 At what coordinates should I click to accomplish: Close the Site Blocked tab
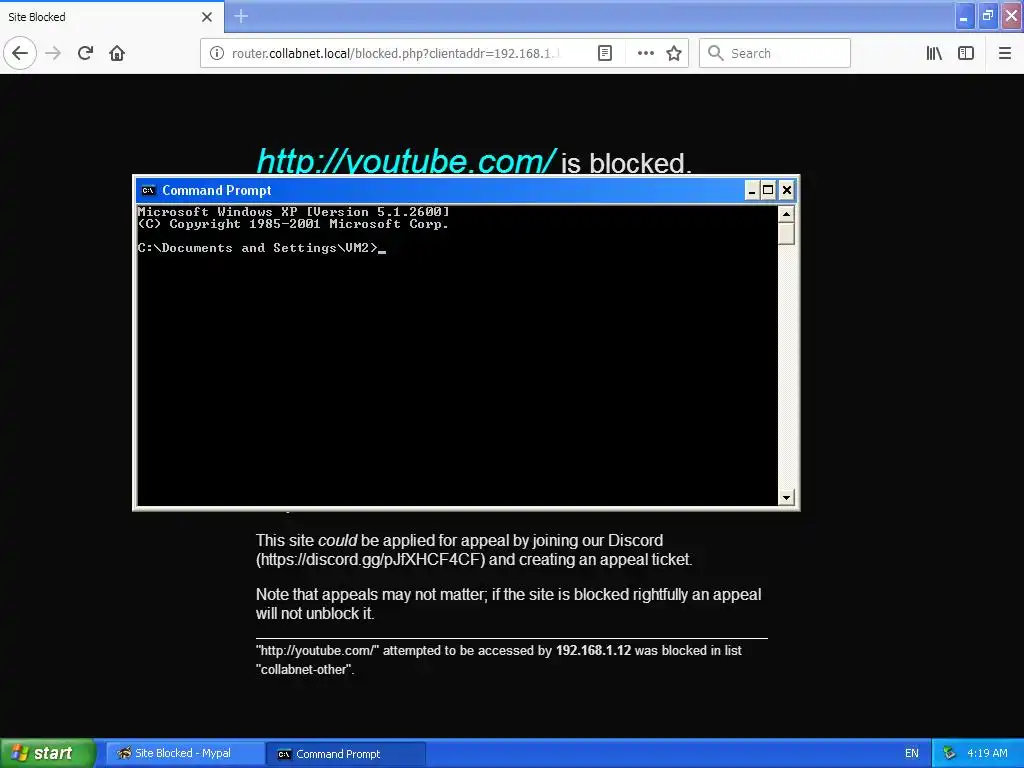coord(206,17)
